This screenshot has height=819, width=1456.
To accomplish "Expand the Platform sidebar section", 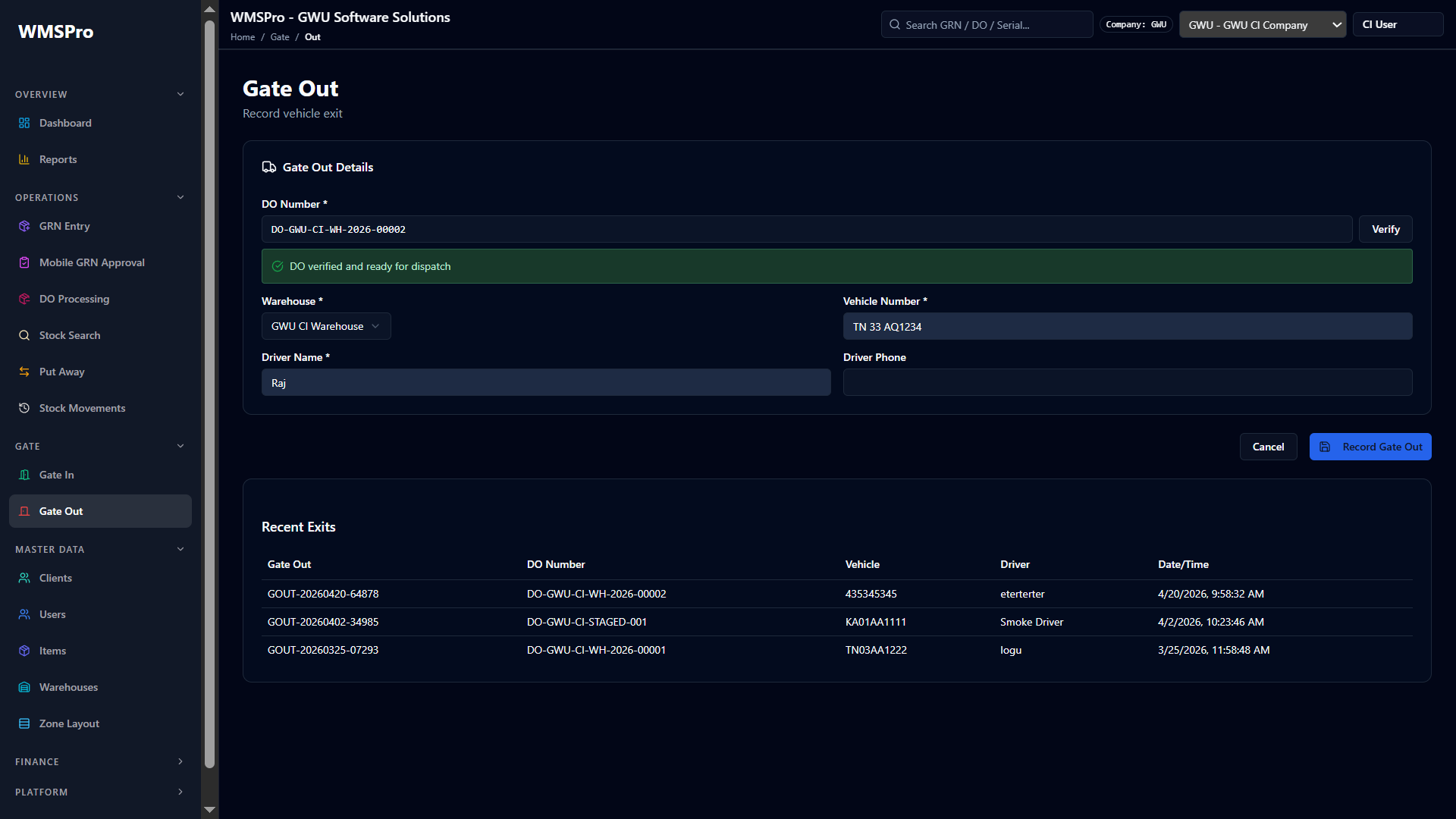I will [180, 792].
